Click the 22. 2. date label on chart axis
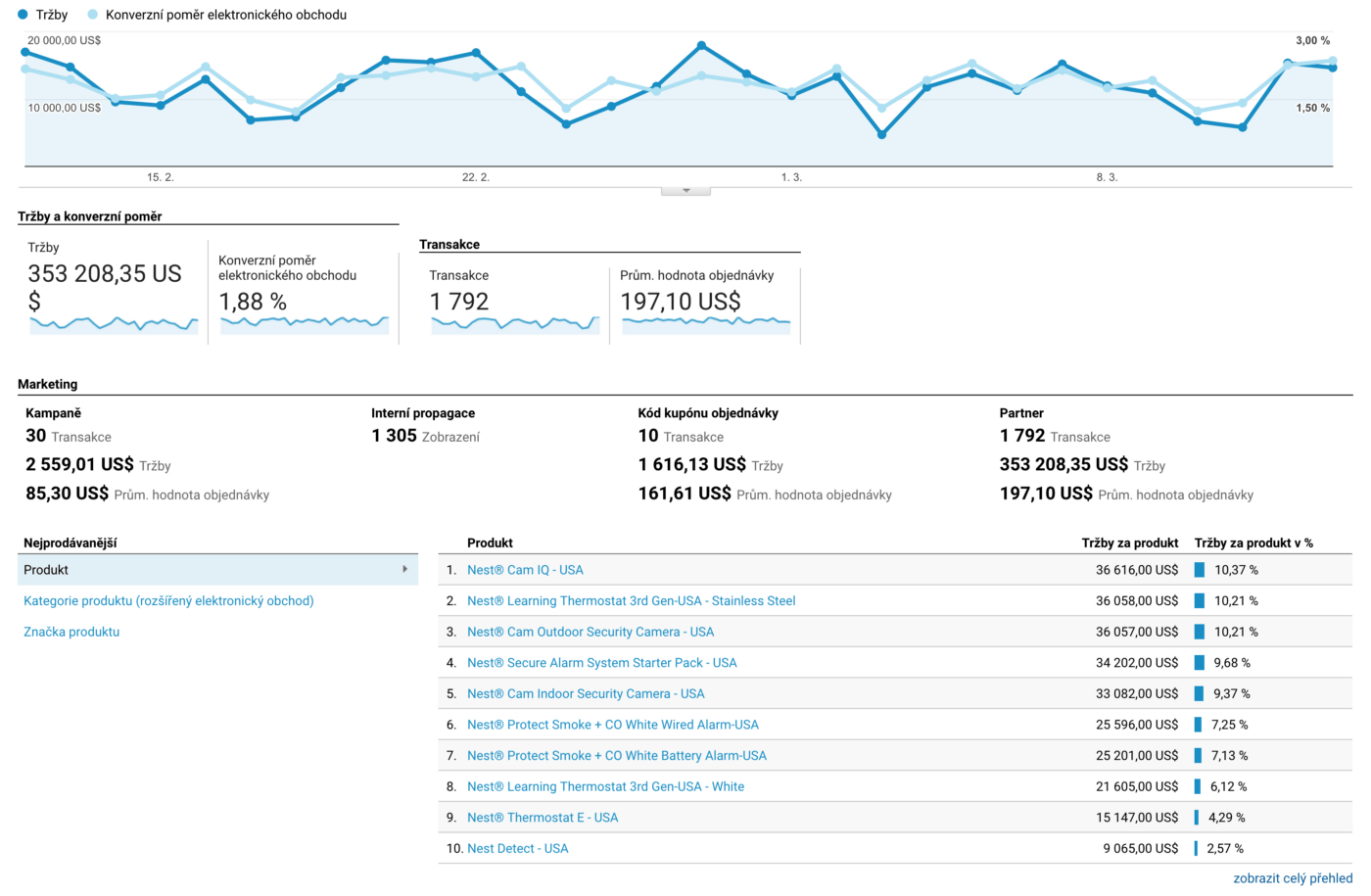Viewport: 1371px width, 896px height. click(x=476, y=177)
